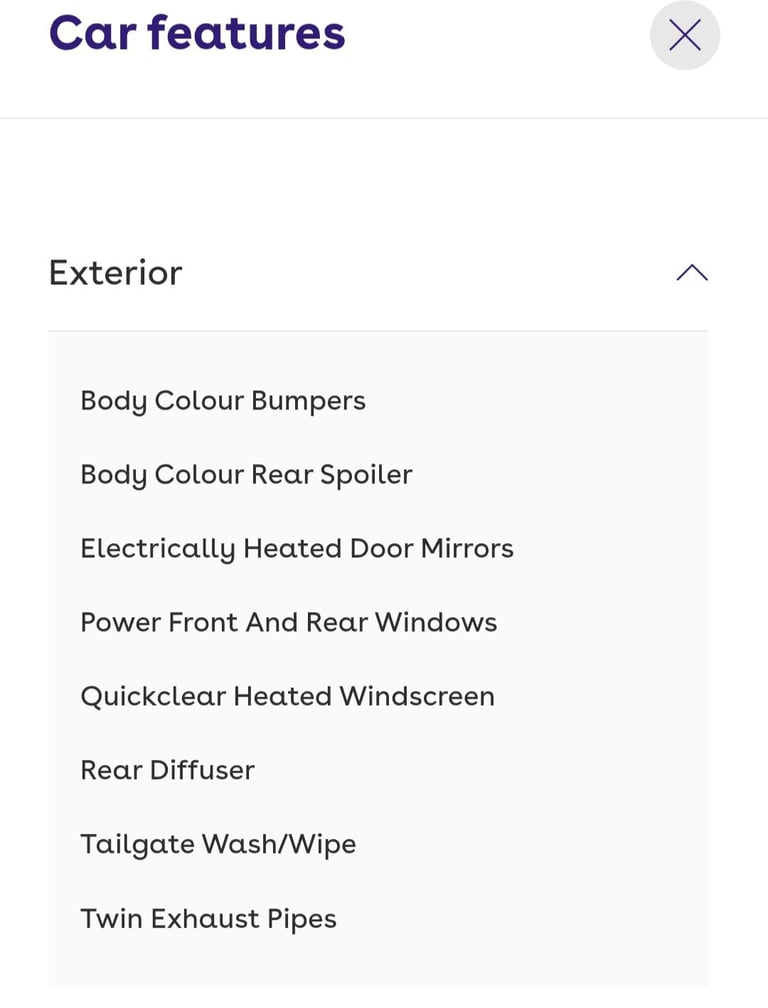Click the word Windscreen in the list

point(417,697)
